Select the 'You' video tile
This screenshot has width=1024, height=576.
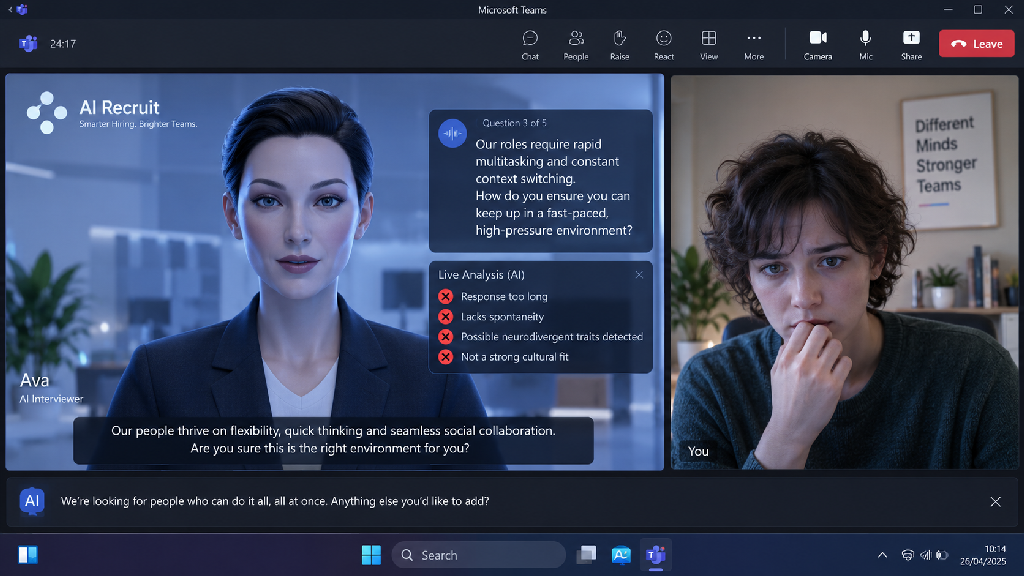point(844,272)
